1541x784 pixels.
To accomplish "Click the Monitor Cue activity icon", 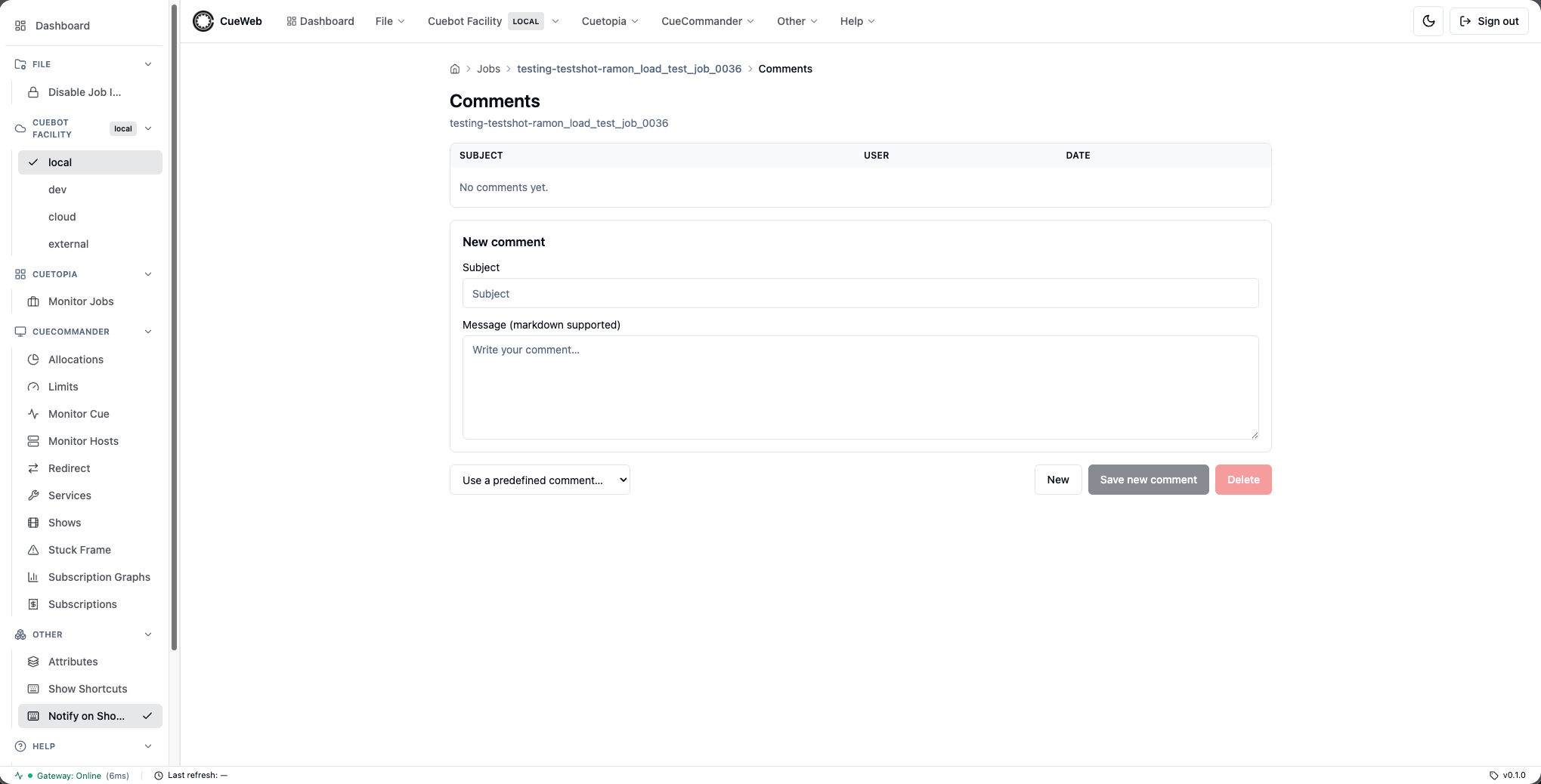I will point(33,414).
